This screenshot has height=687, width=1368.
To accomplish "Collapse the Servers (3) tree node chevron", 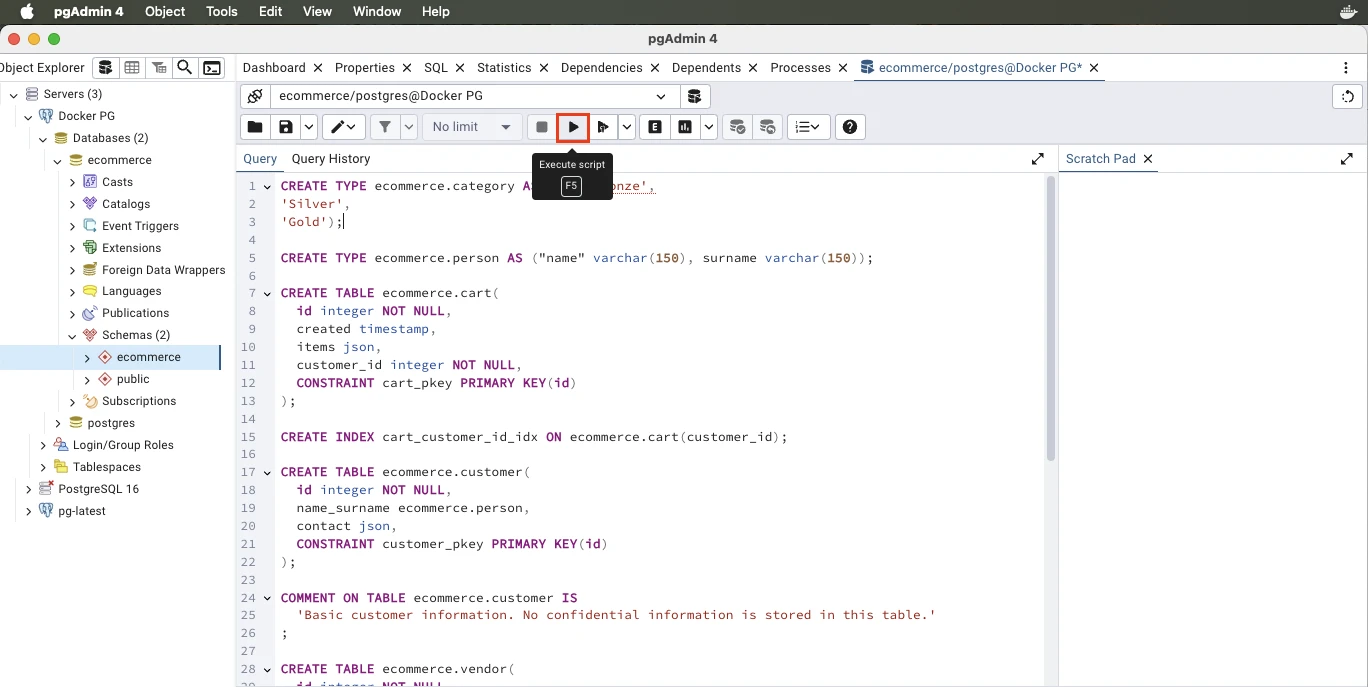I will coord(14,94).
